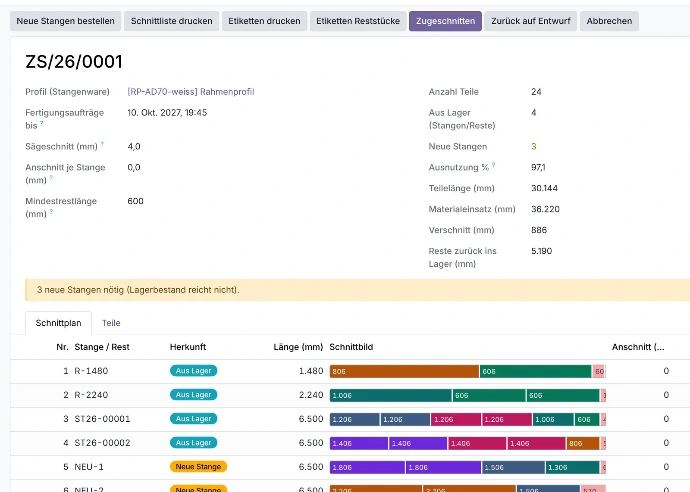Click orange 806 segment in R-1480 cut diagram
The height and width of the screenshot is (492, 690).
[x=404, y=371]
